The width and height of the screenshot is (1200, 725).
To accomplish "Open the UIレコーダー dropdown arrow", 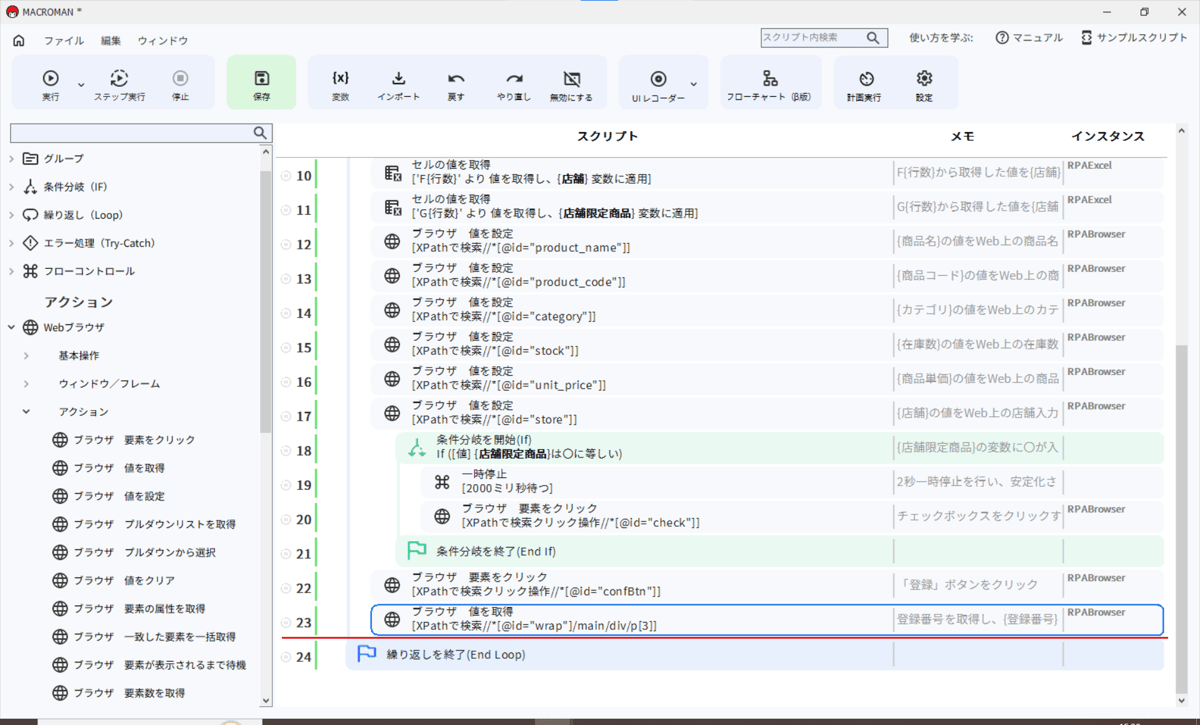I will coord(694,84).
